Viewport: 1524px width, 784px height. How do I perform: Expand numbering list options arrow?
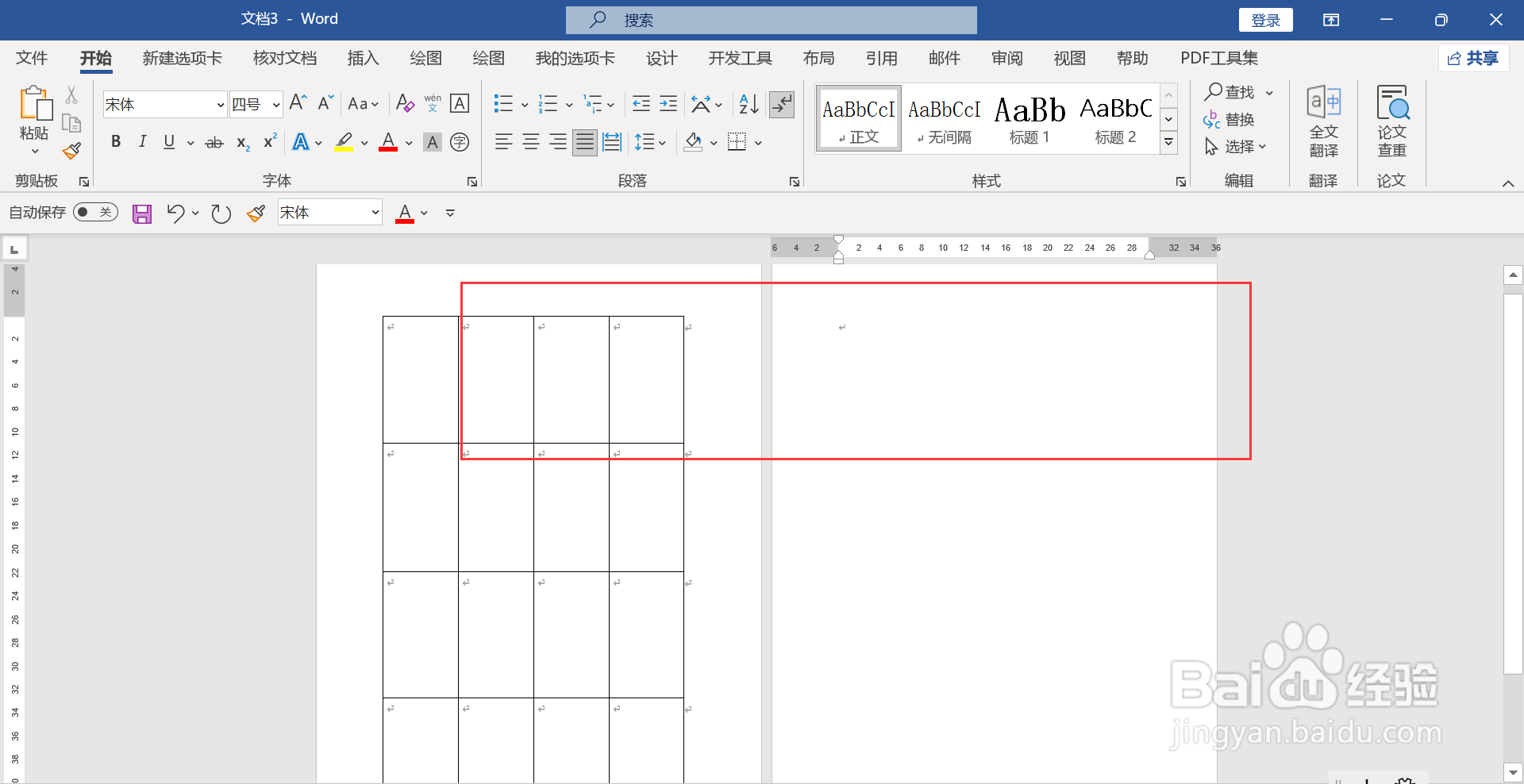tap(568, 105)
